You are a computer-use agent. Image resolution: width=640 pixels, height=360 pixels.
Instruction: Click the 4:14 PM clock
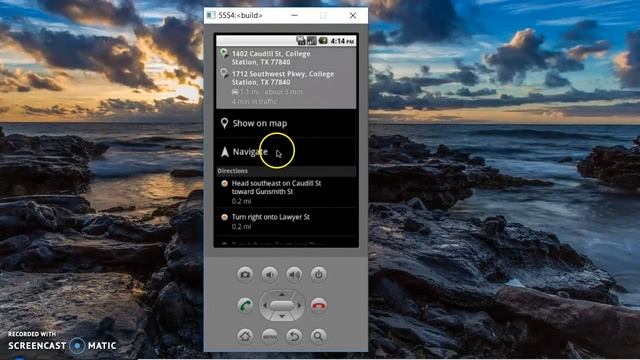342,41
